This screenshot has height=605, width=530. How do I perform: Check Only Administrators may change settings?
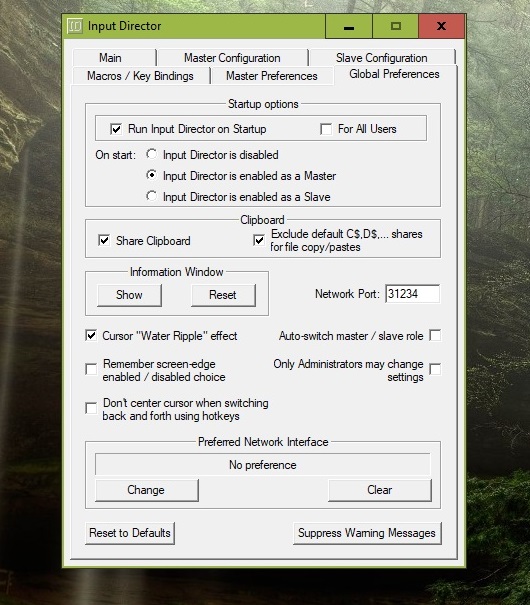point(435,369)
